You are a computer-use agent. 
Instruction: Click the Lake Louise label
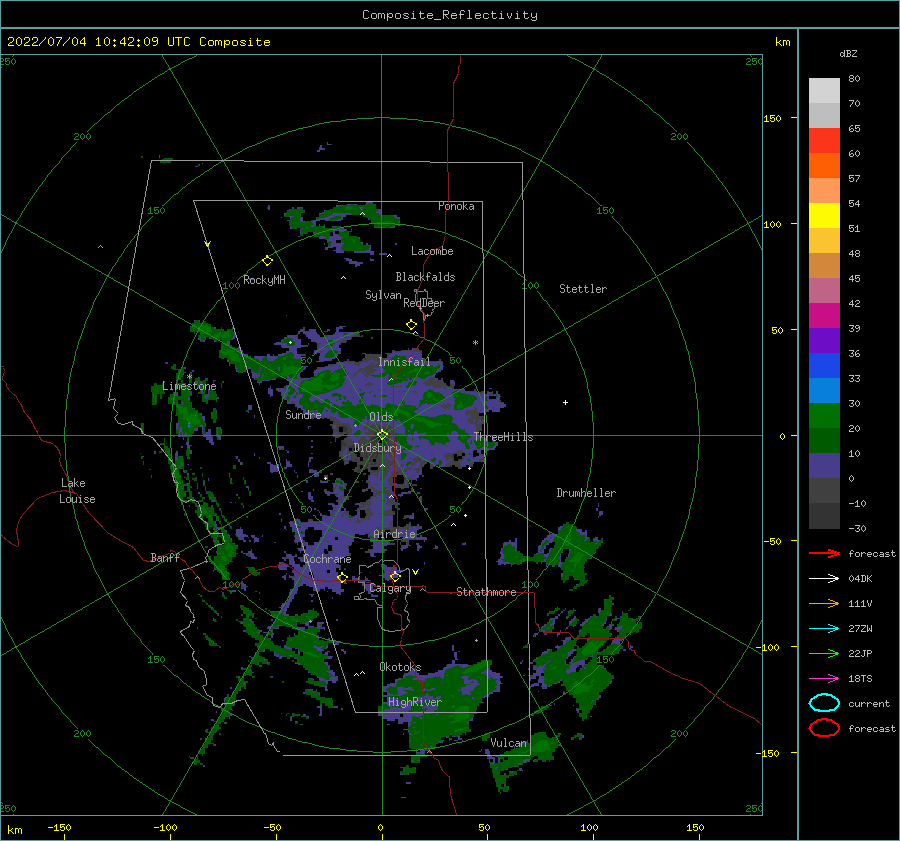coord(77,491)
